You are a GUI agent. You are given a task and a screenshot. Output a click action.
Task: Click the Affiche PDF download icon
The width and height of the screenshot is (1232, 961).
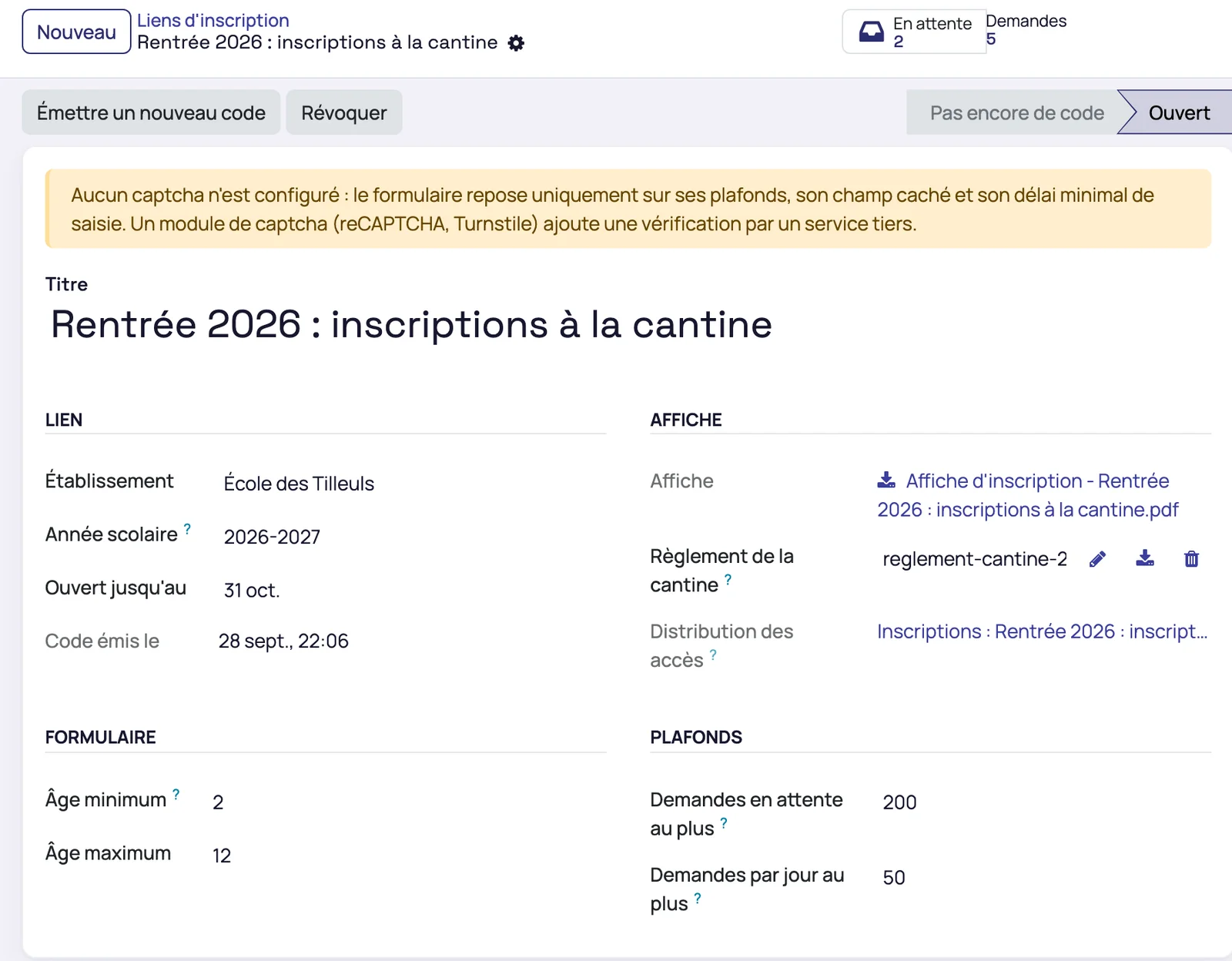pyautogui.click(x=886, y=480)
